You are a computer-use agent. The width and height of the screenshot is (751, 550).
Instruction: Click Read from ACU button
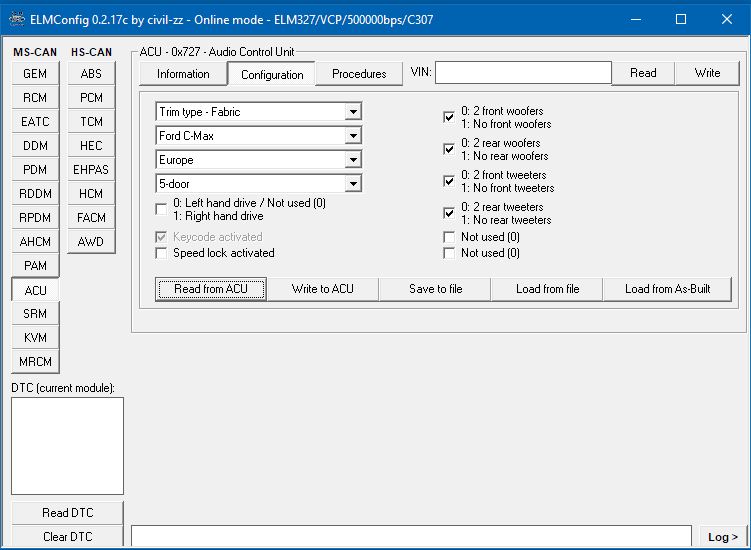211,289
